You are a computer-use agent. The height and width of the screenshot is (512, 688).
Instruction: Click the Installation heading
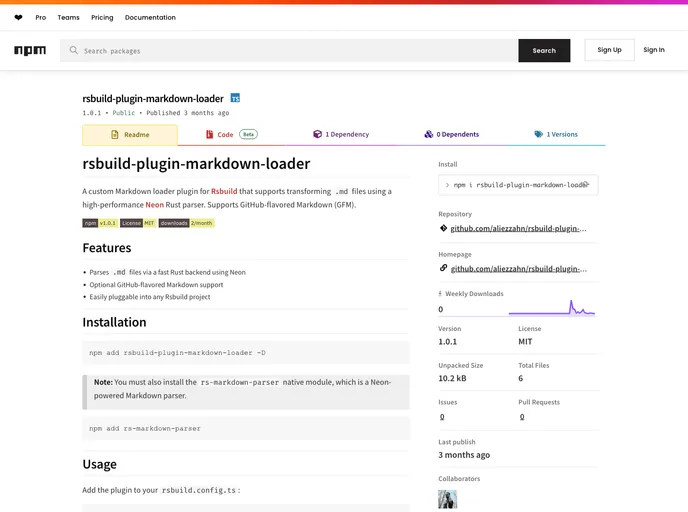115,322
